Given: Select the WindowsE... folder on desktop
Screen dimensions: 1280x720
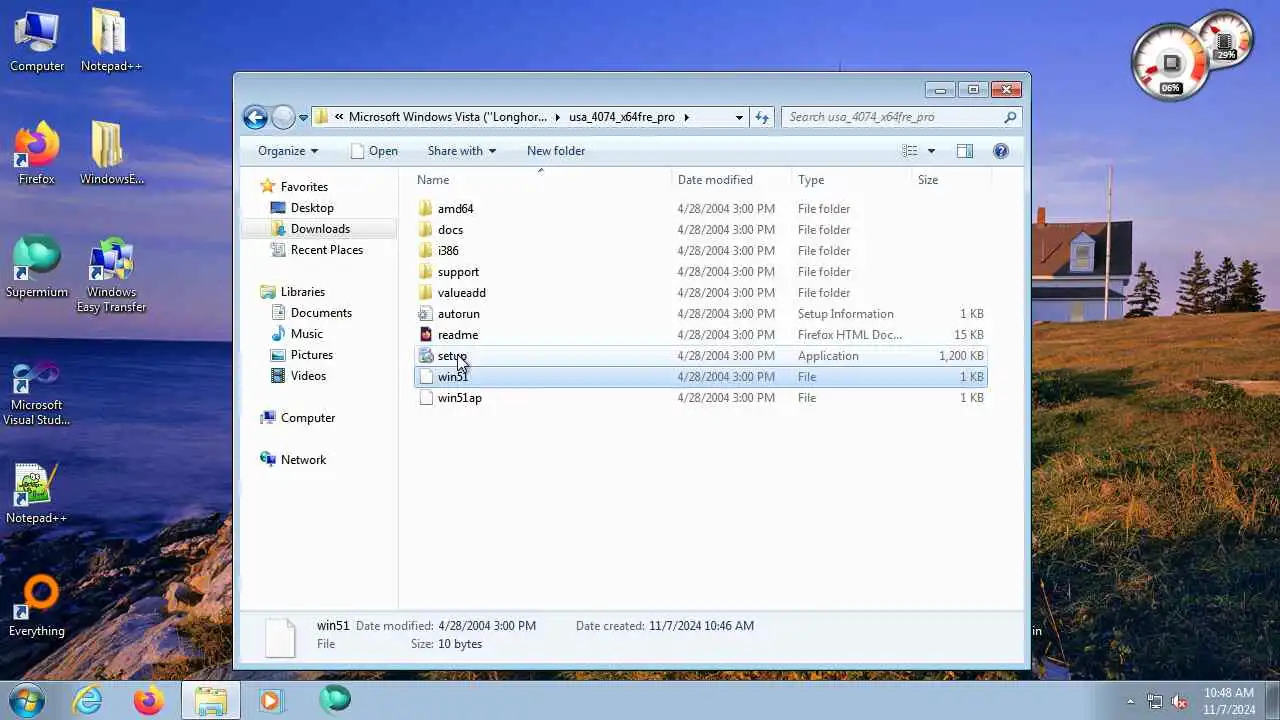Looking at the screenshot, I should (111, 155).
